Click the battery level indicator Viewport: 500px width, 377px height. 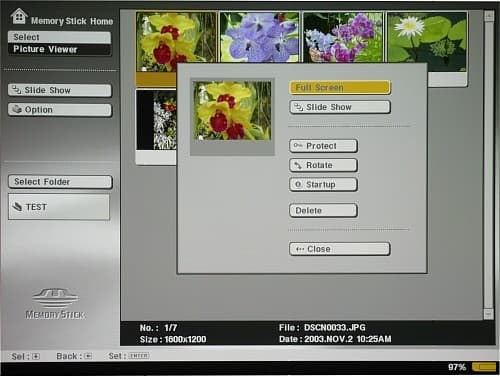[484, 367]
